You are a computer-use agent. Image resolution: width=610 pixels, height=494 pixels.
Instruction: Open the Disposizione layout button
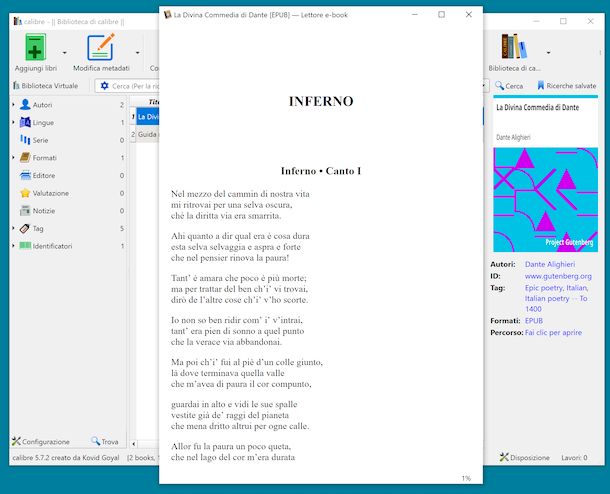point(525,457)
